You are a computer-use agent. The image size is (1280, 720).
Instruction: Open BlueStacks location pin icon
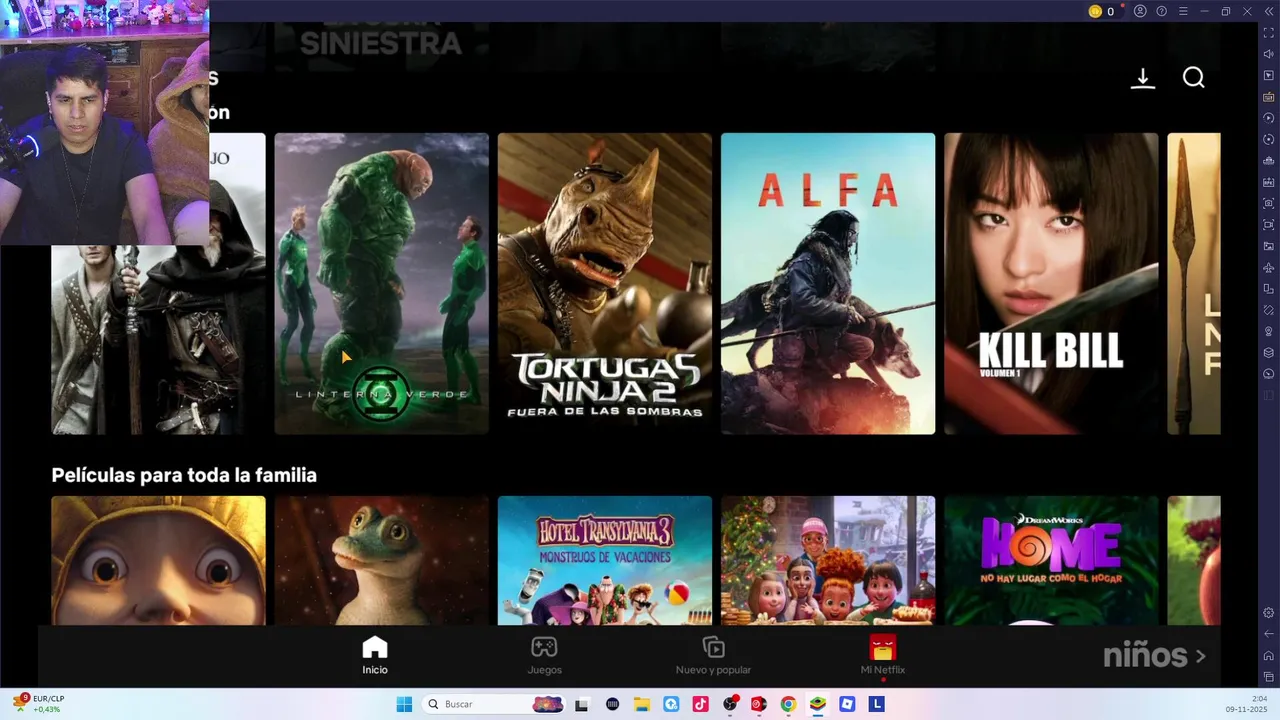1269,331
